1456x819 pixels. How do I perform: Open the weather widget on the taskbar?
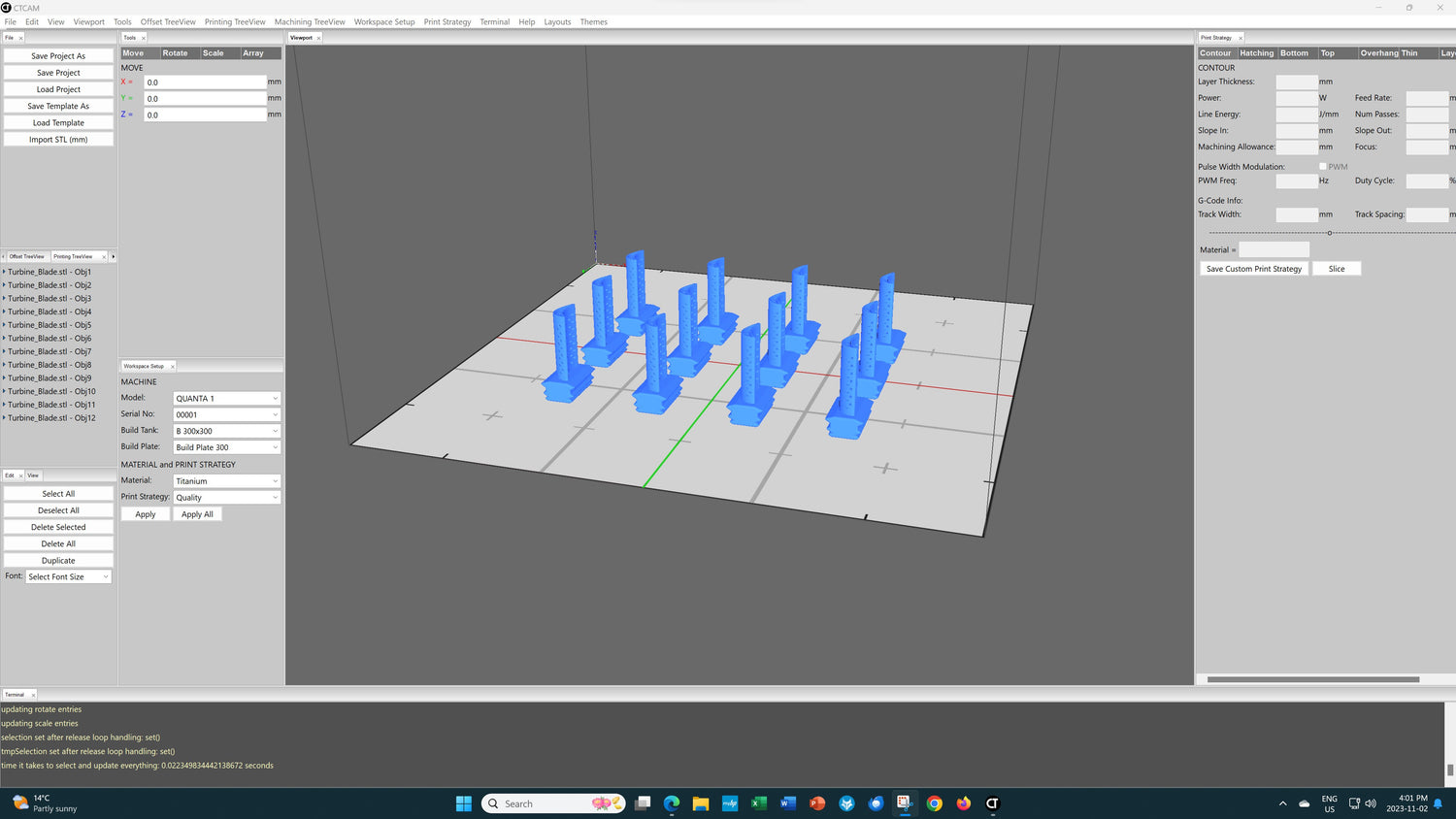(44, 803)
